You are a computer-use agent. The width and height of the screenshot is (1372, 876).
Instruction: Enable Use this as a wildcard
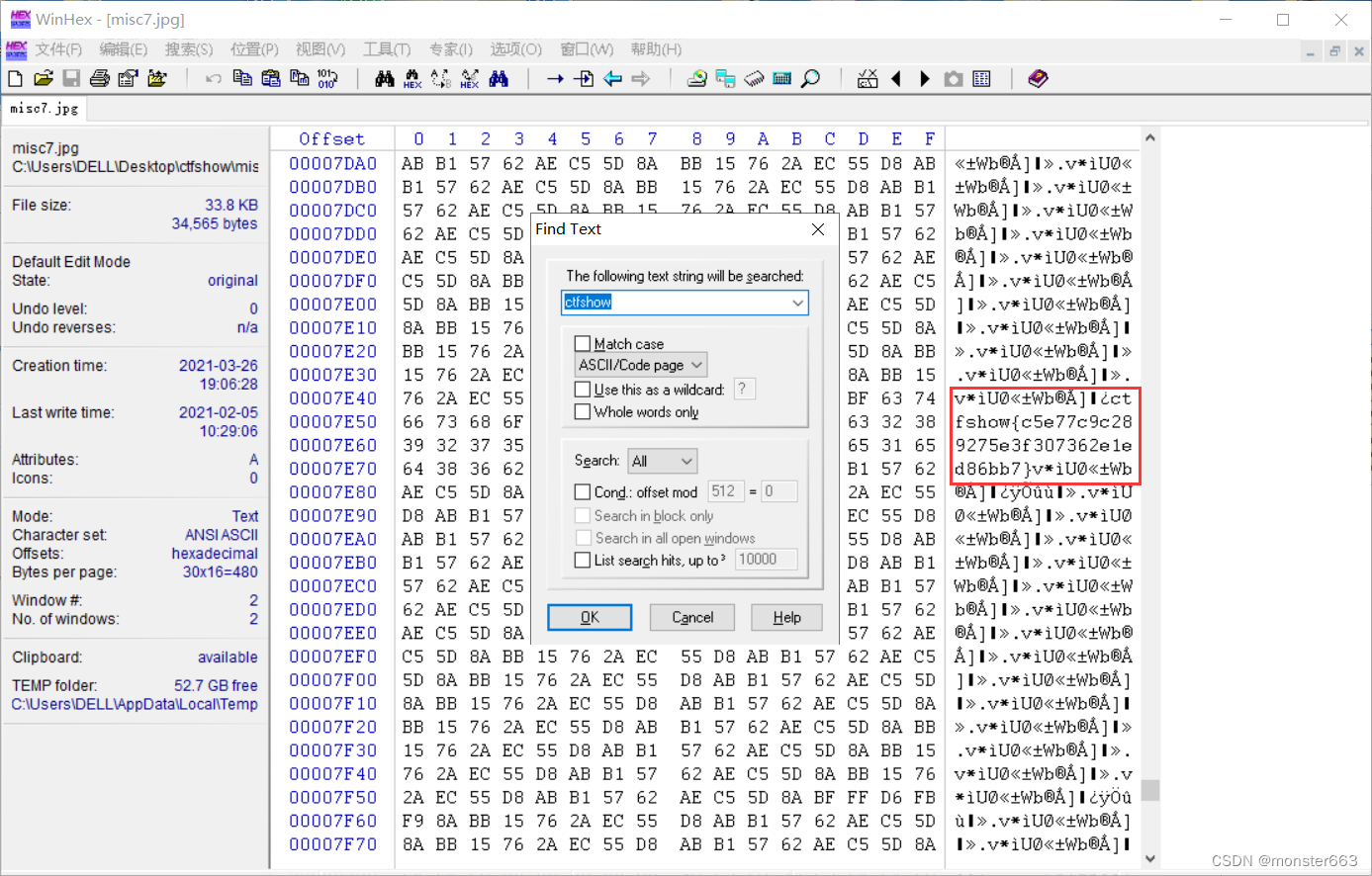coord(583,390)
